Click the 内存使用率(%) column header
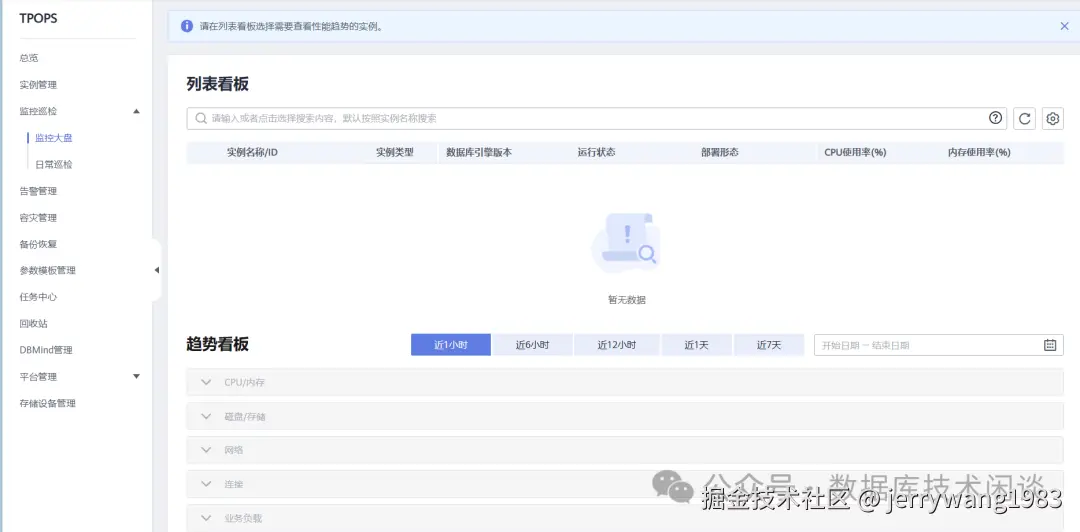The width and height of the screenshot is (1080, 532). [x=979, y=152]
